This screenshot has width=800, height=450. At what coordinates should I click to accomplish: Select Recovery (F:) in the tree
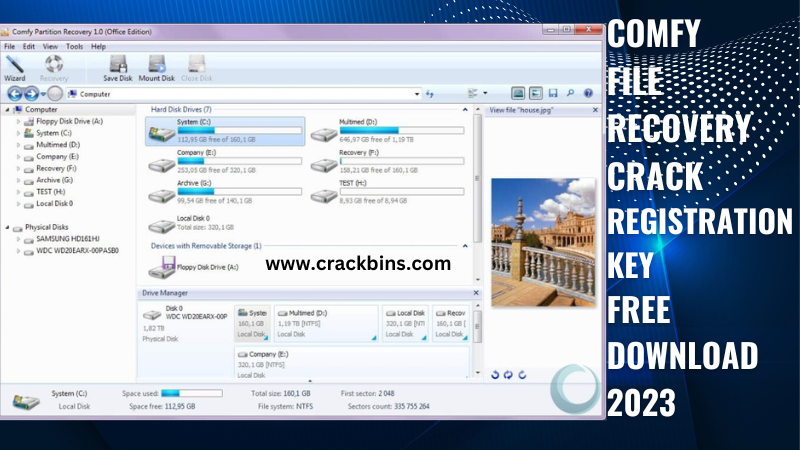pos(56,168)
